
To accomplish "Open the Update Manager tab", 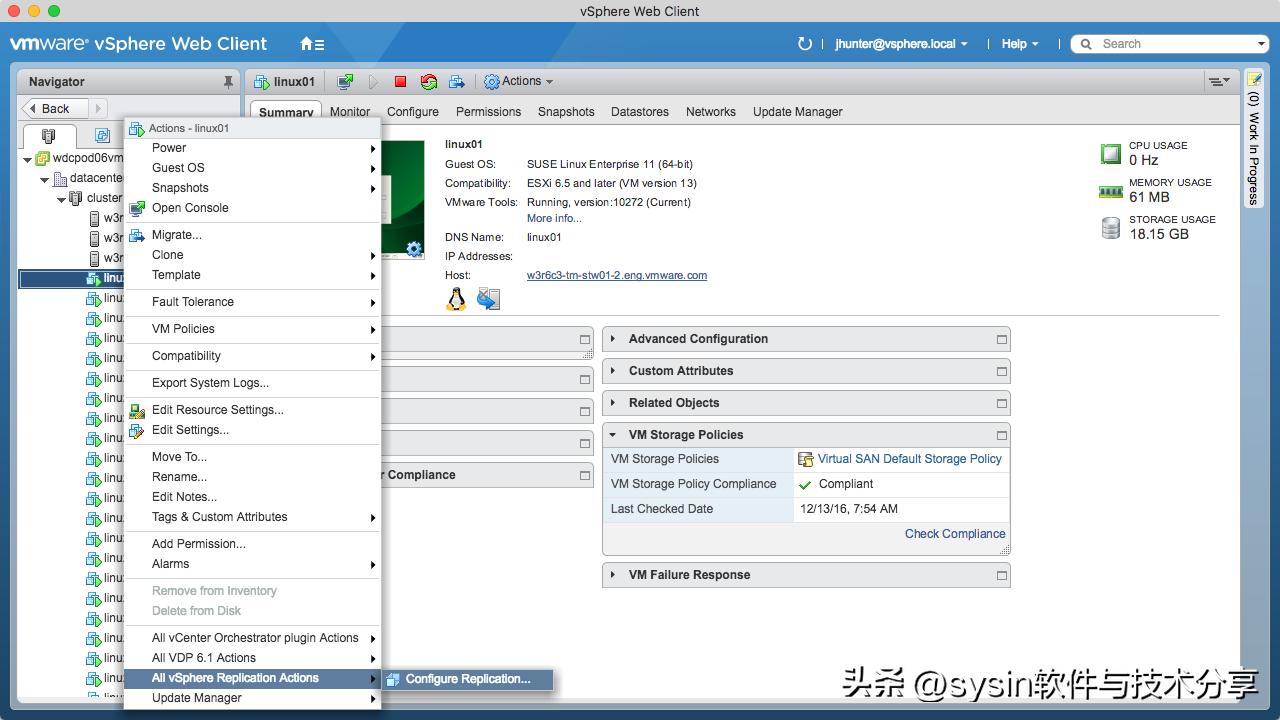I will (x=797, y=112).
